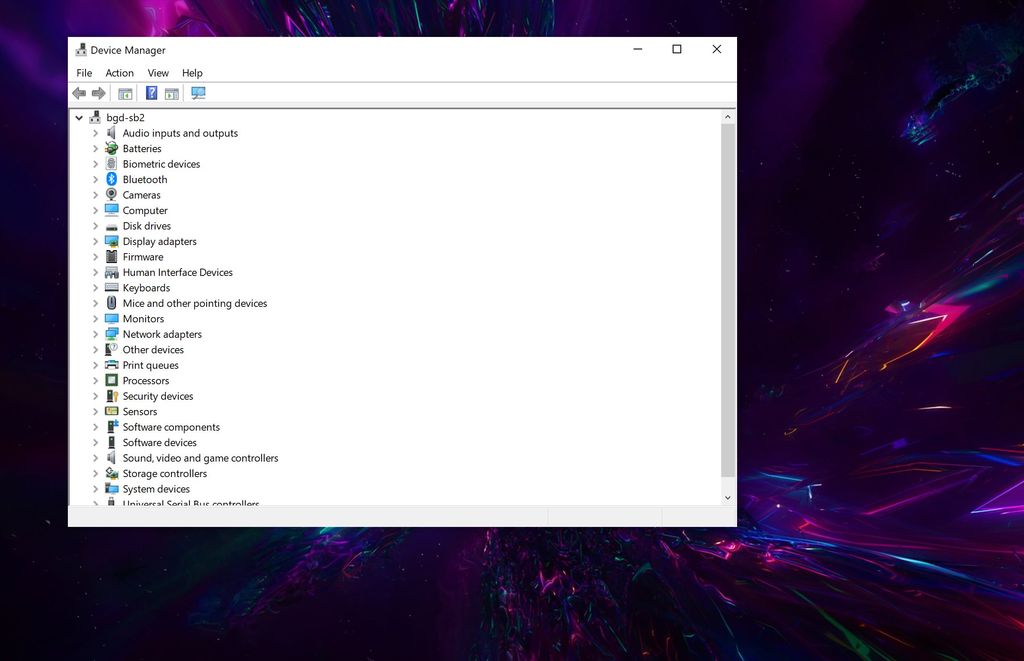
Task: Select the Firmware label
Action: (143, 257)
